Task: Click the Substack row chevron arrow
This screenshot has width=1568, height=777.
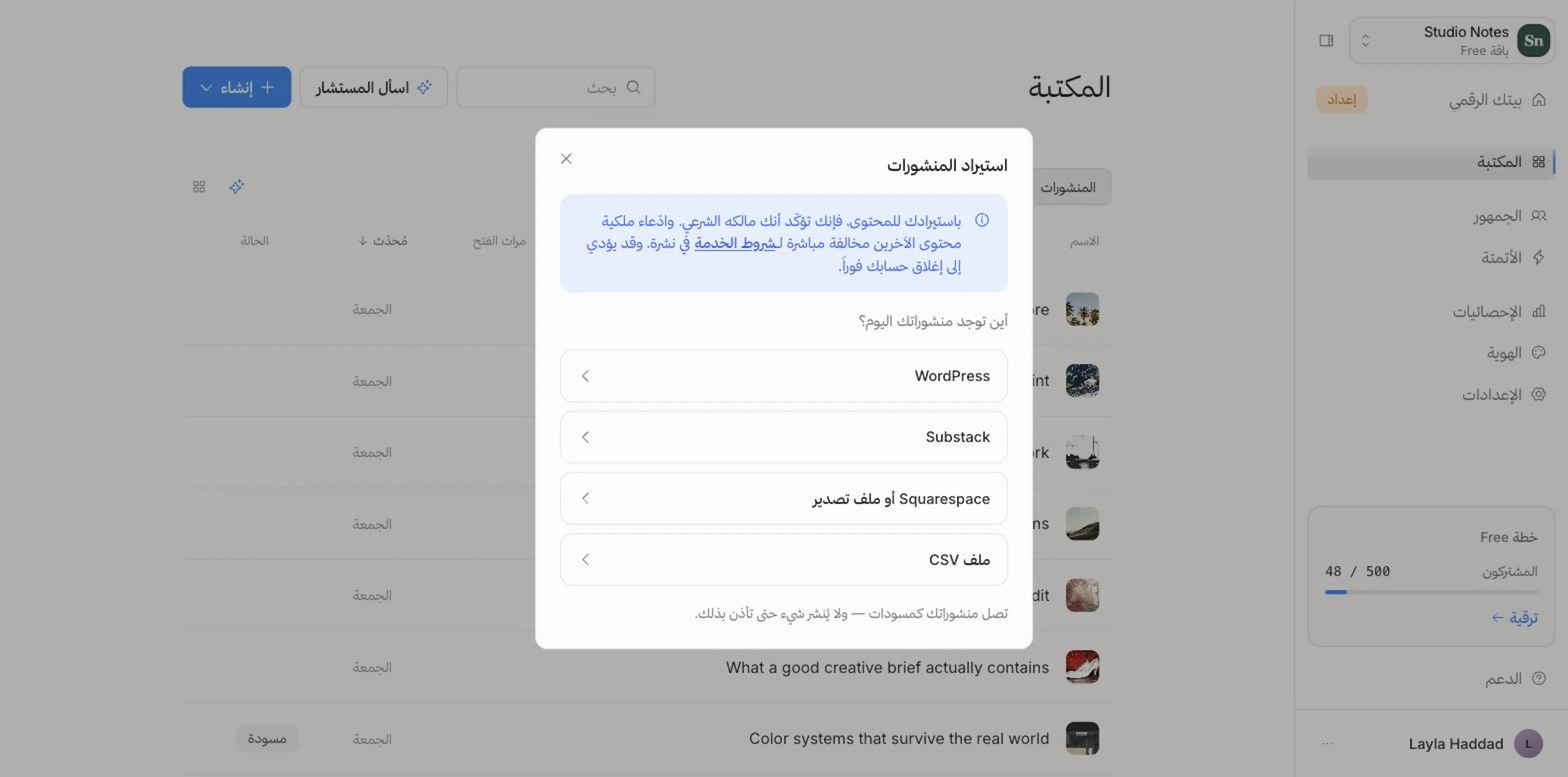Action: coord(586,437)
